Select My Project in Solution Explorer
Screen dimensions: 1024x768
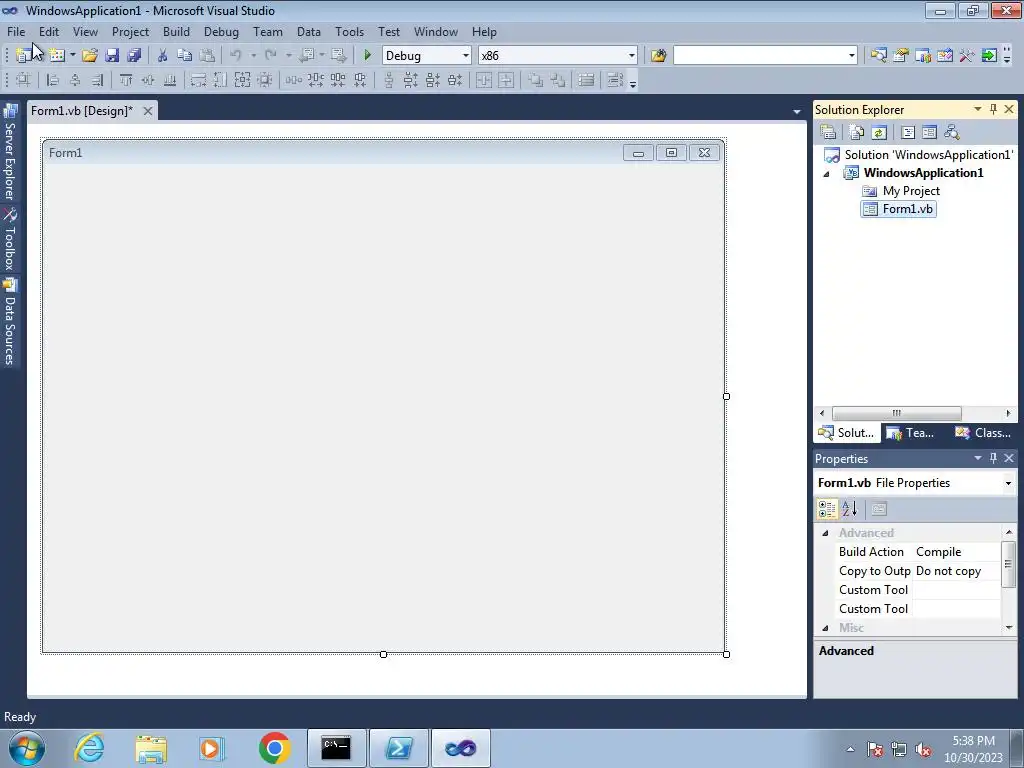(x=911, y=191)
